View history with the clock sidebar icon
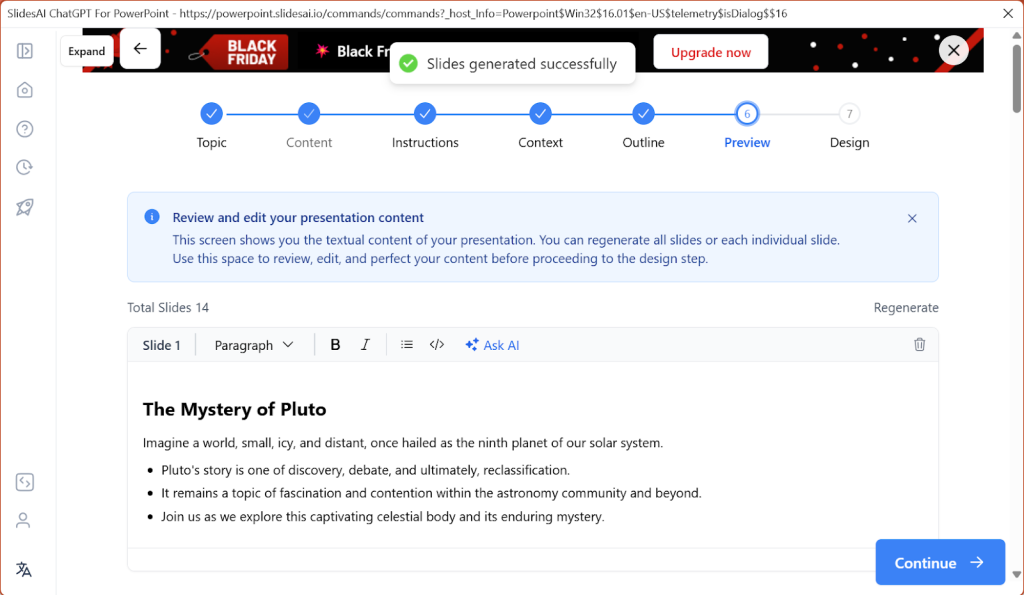1024x595 pixels. tap(24, 167)
